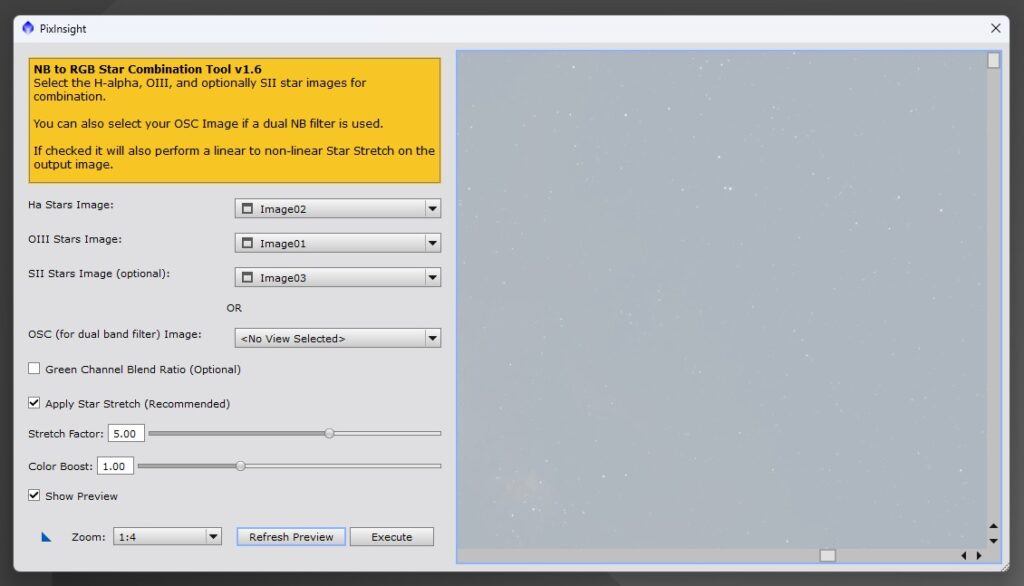Viewport: 1024px width, 586px height.
Task: Enable Green Channel Blend Ratio
Action: tap(34, 368)
